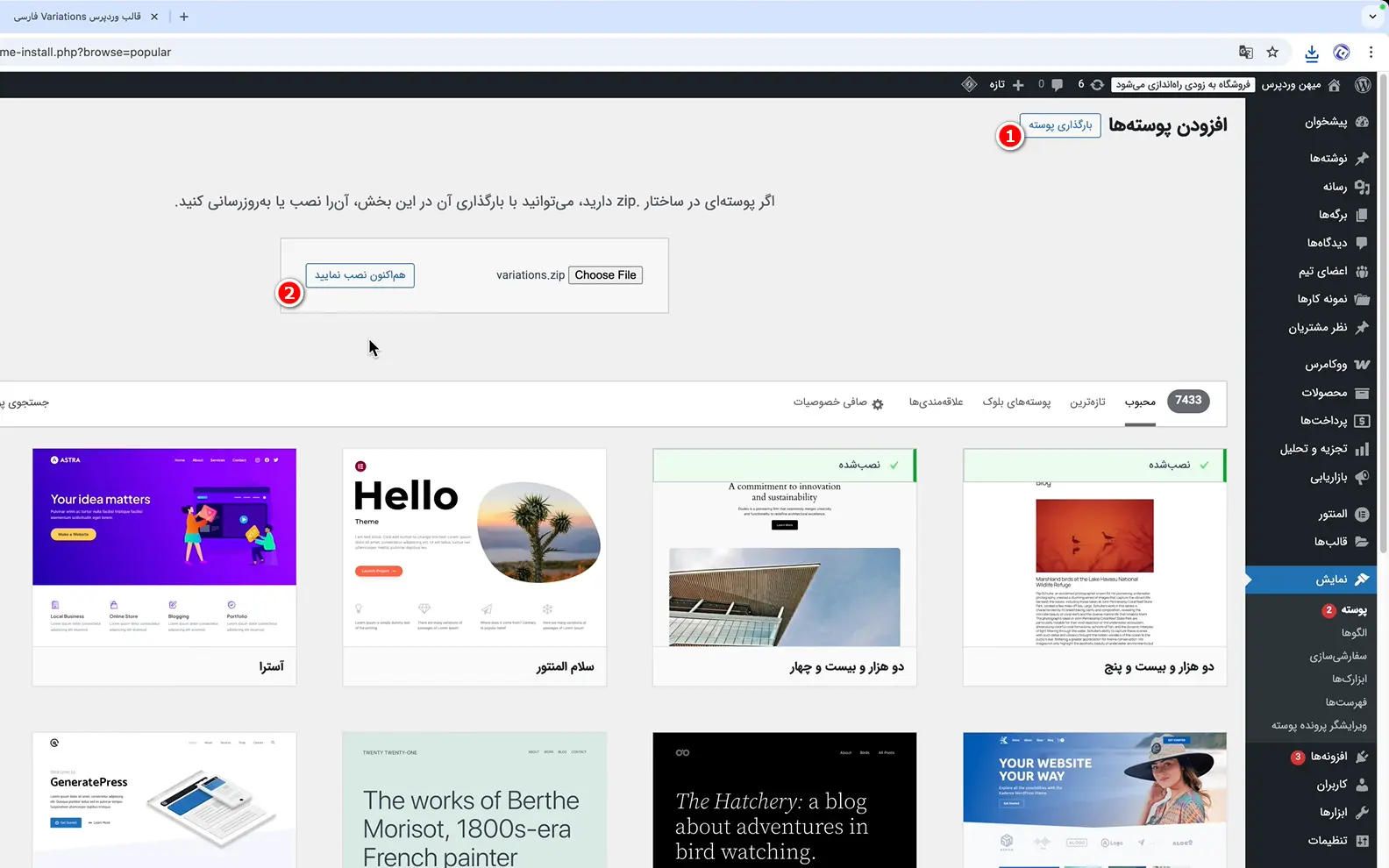Open the نمایش appearance menu
The height and width of the screenshot is (868, 1389).
pos(1311,580)
